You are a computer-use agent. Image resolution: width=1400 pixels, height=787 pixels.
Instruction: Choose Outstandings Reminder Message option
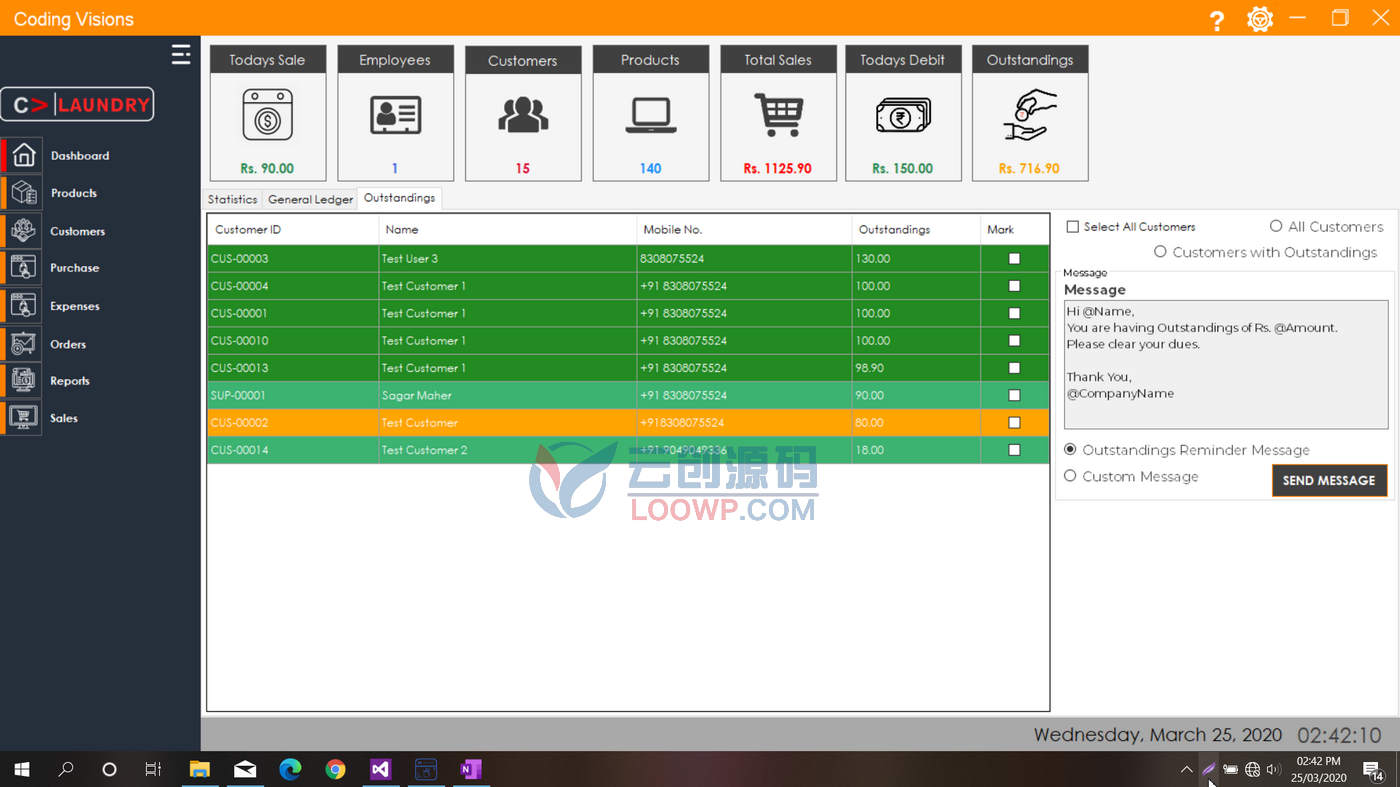coord(1070,450)
